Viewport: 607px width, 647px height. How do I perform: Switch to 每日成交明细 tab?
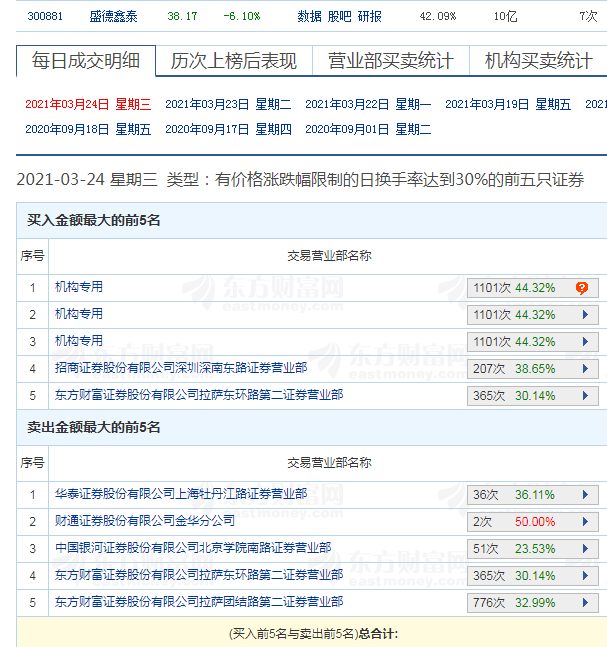pos(86,61)
